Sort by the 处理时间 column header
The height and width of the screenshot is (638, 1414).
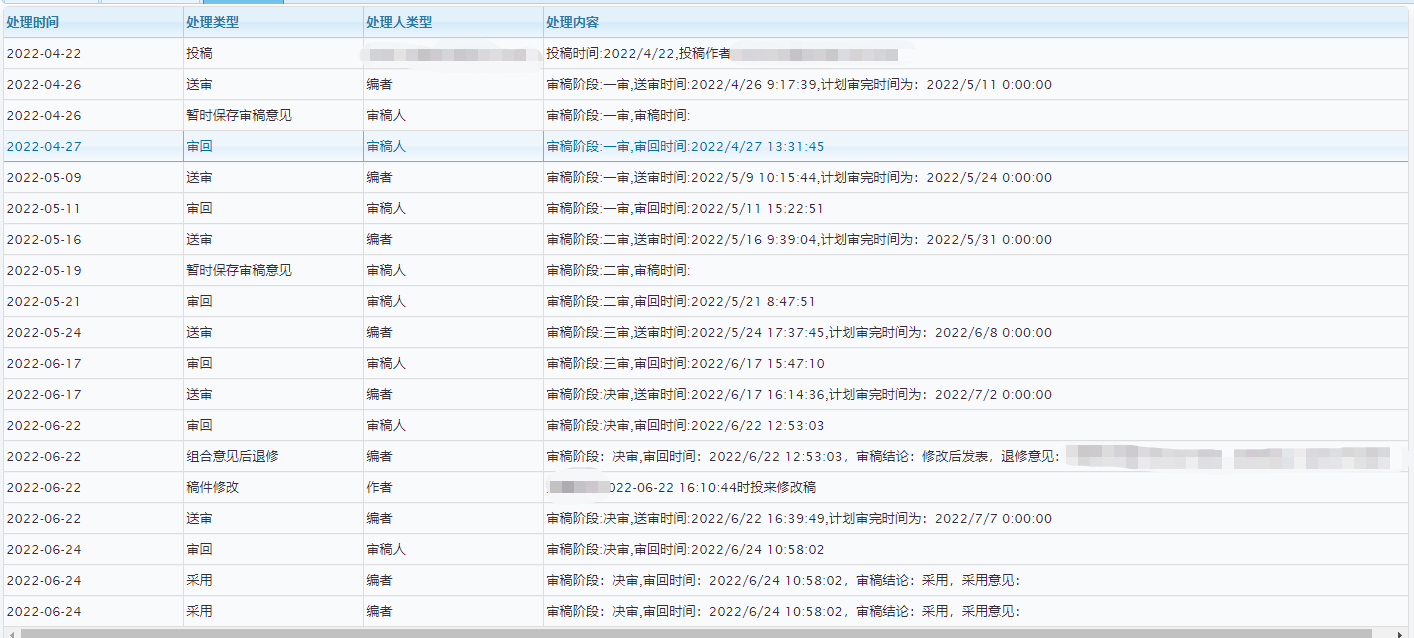coord(93,22)
